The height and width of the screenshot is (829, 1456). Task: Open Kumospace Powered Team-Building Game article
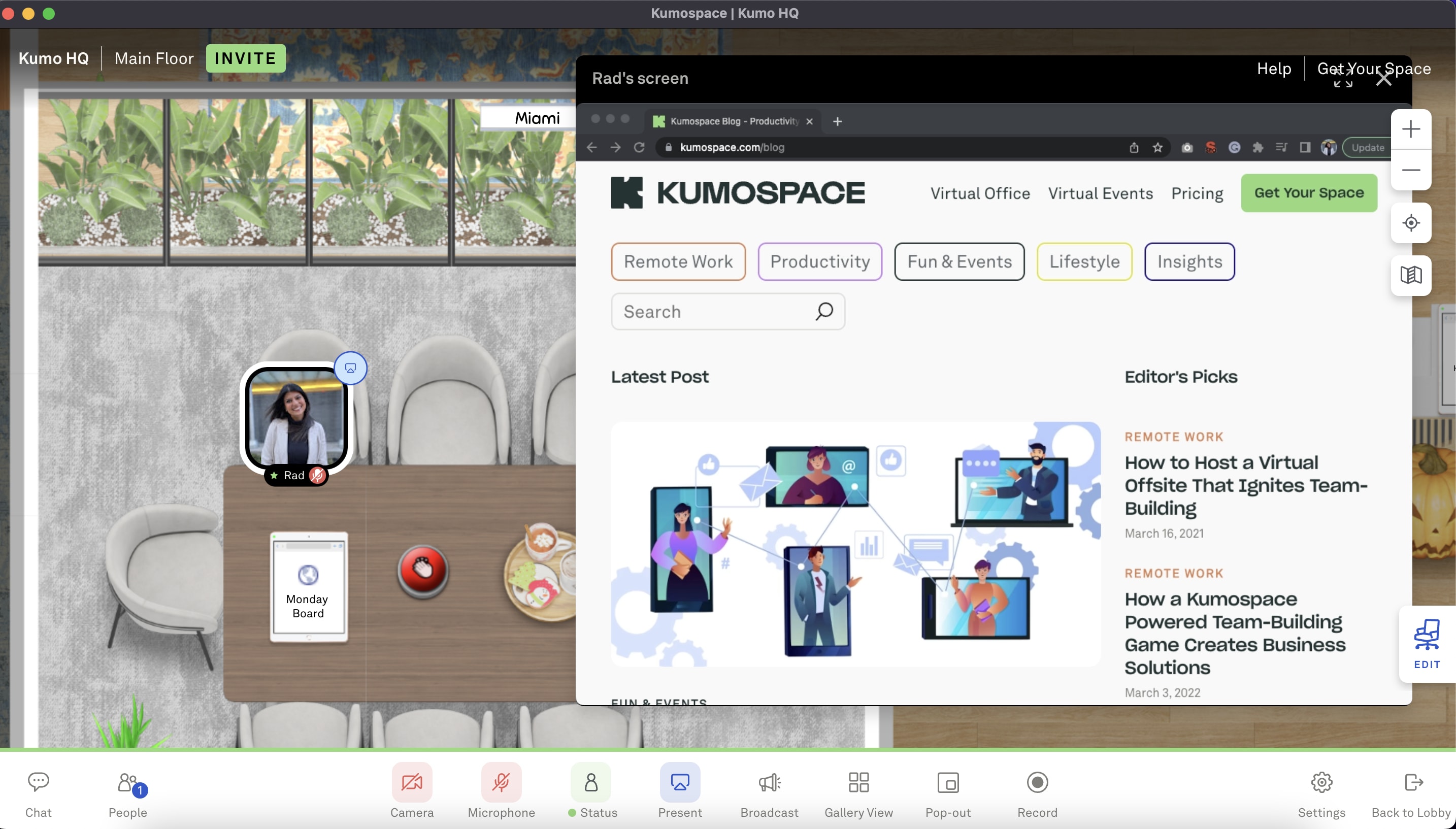[x=1235, y=633]
